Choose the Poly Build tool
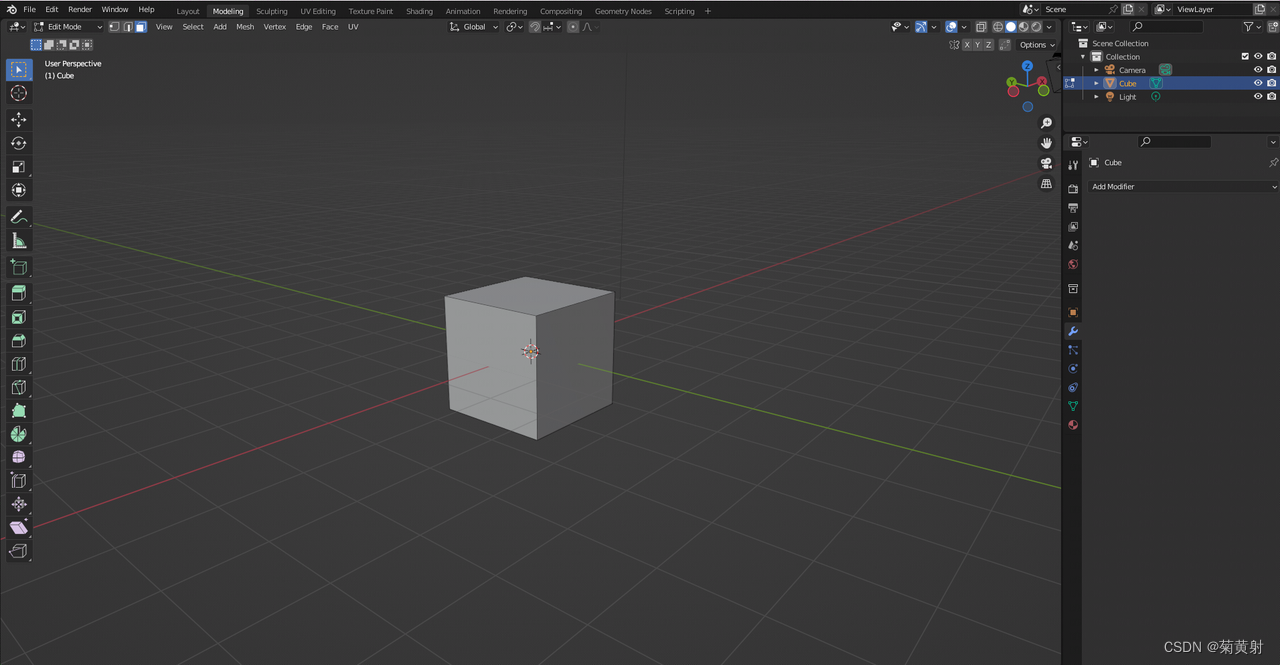 point(19,410)
